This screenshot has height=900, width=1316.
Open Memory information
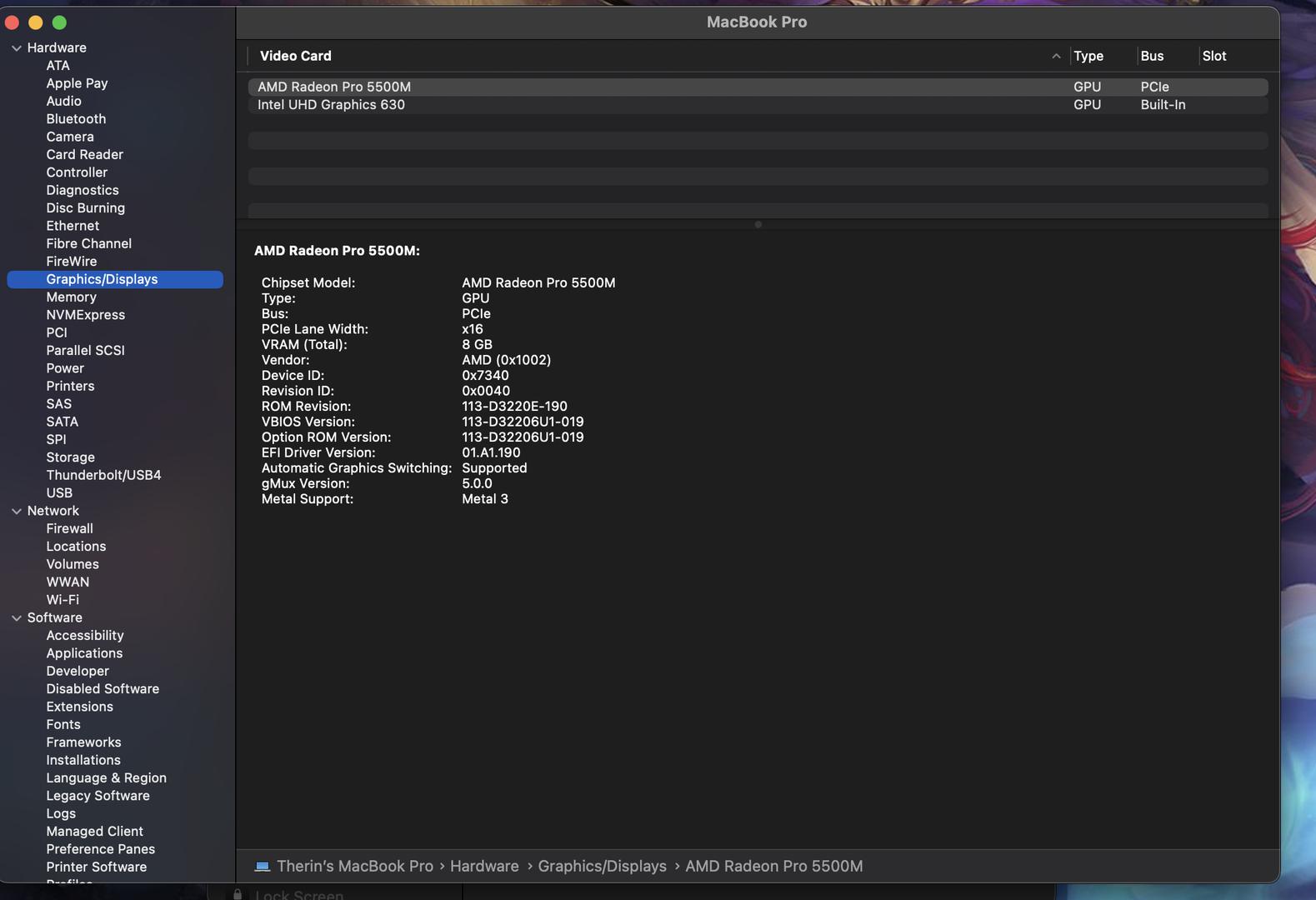[71, 297]
